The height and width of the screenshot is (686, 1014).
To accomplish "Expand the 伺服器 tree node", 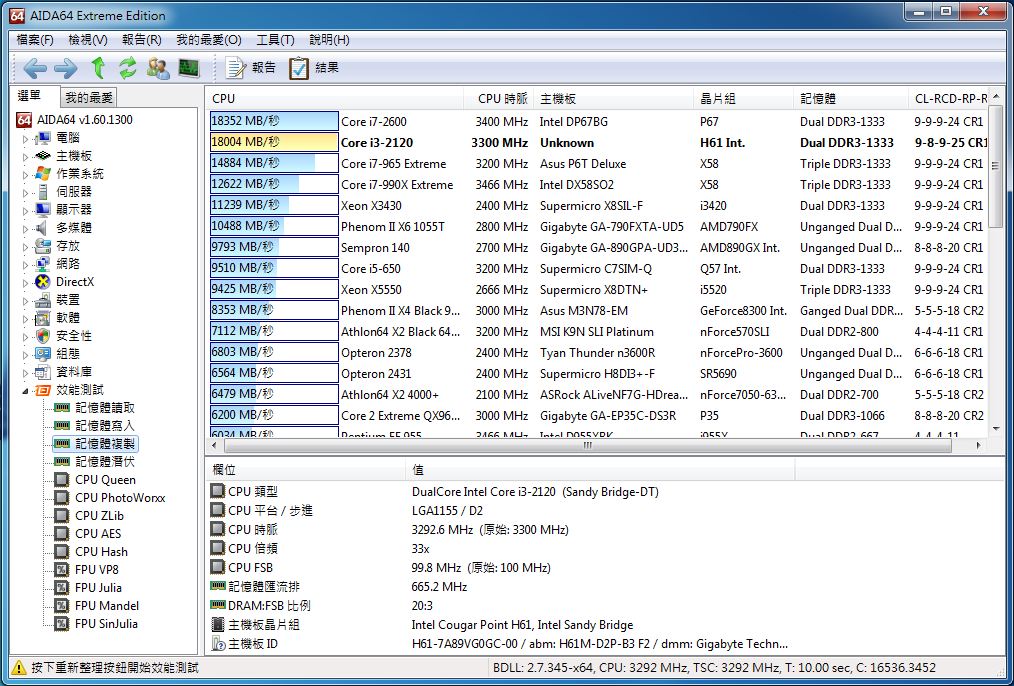I will pos(25,192).
